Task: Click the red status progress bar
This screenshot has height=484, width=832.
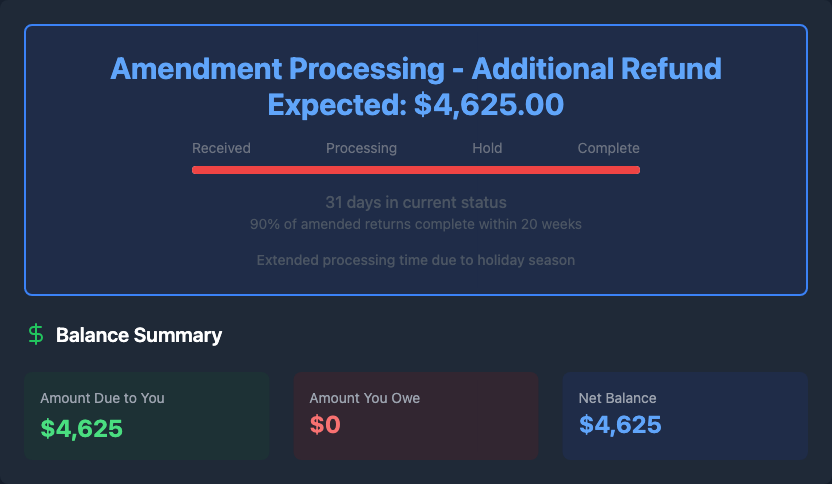Action: point(416,170)
